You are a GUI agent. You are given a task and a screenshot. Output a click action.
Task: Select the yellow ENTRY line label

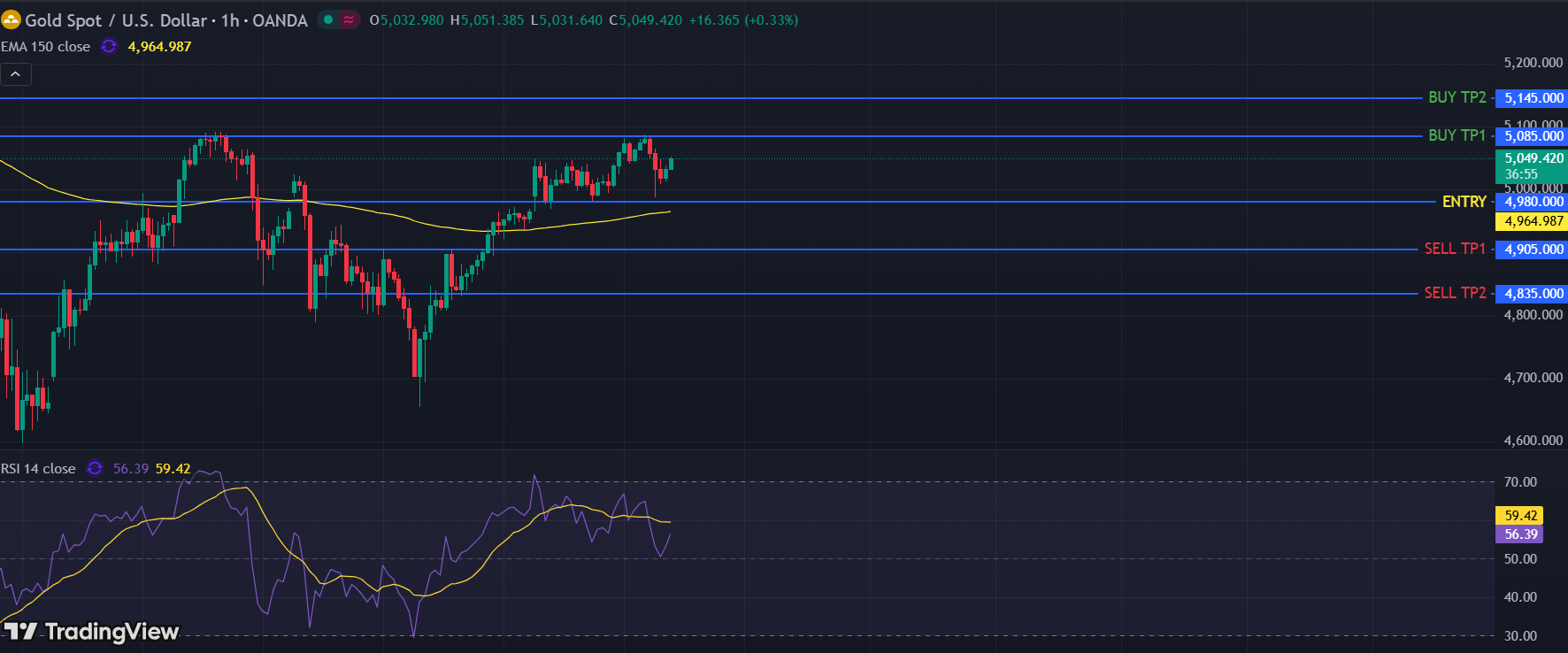1464,202
